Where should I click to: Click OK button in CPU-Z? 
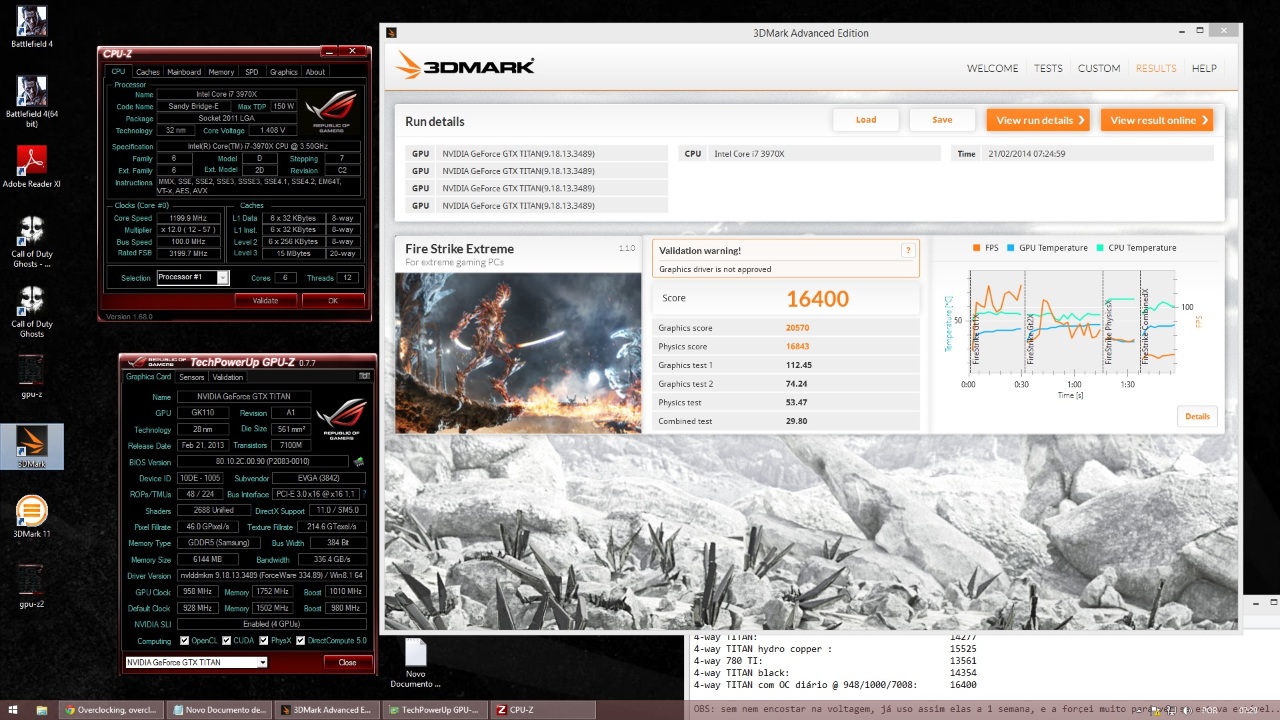tap(333, 300)
